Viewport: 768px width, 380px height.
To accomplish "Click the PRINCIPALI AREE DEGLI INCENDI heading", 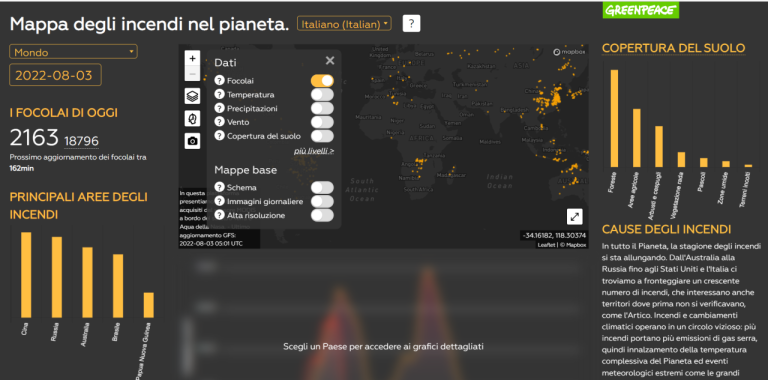I will 78,206.
